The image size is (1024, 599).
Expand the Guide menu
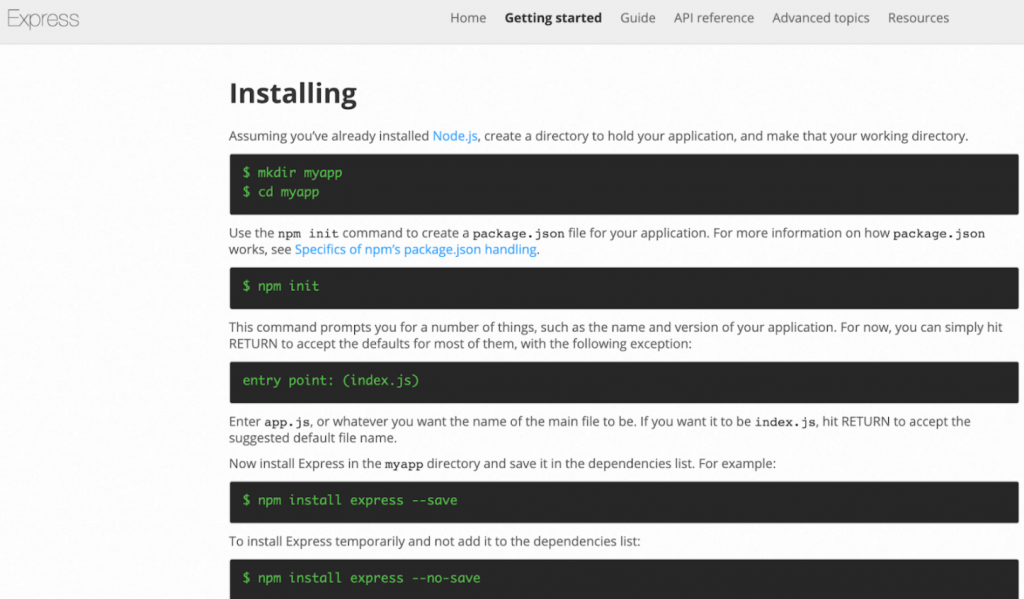click(638, 18)
